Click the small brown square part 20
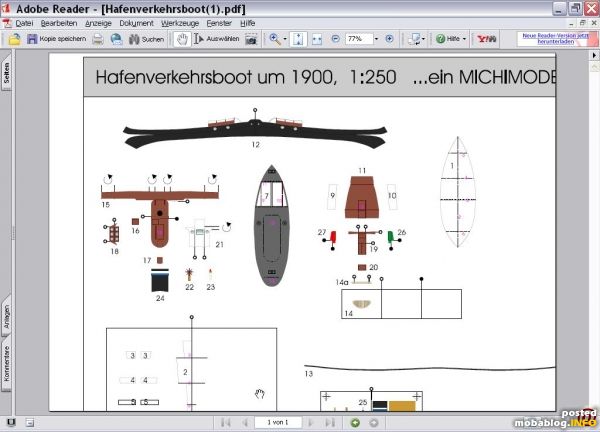 point(362,267)
